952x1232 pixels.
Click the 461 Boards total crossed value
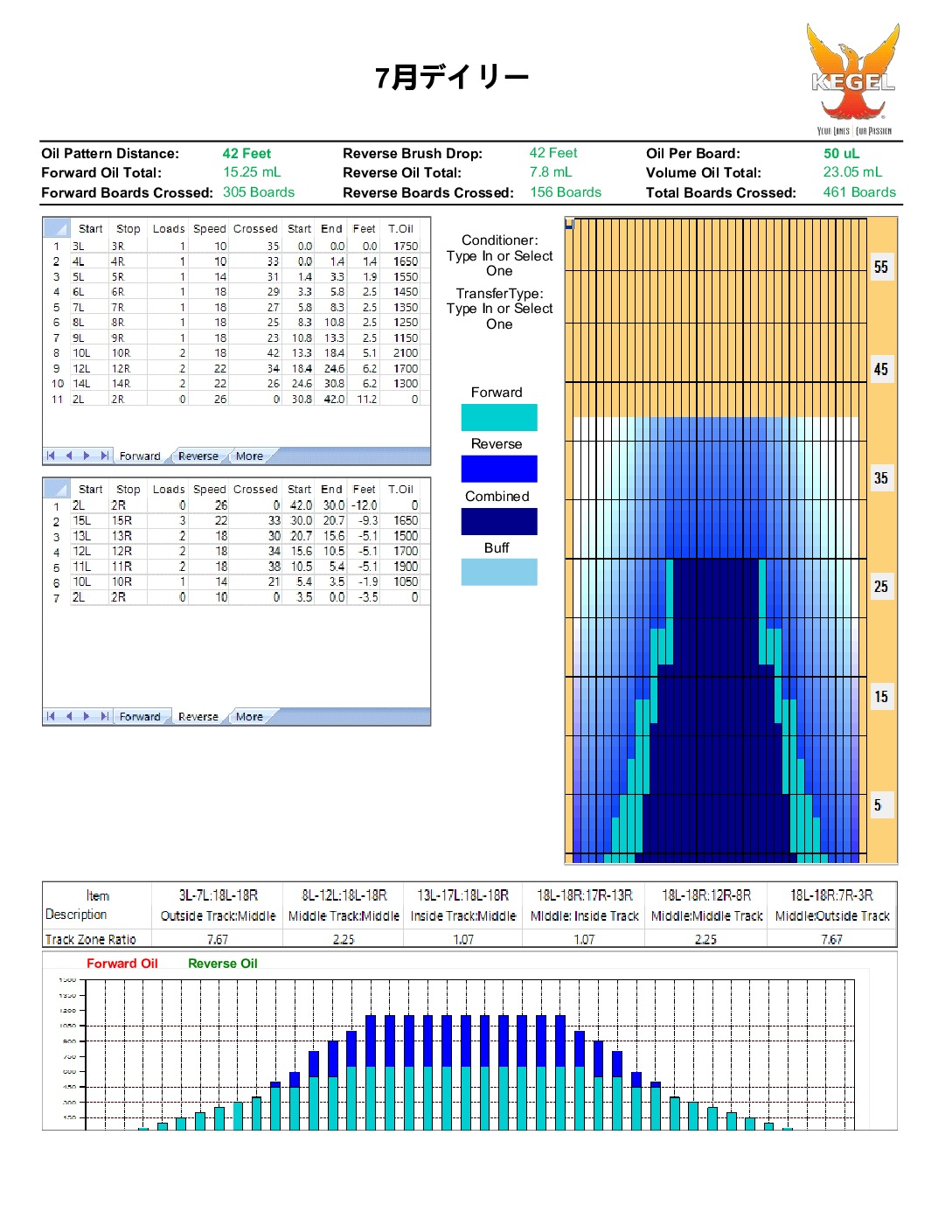coord(859,192)
